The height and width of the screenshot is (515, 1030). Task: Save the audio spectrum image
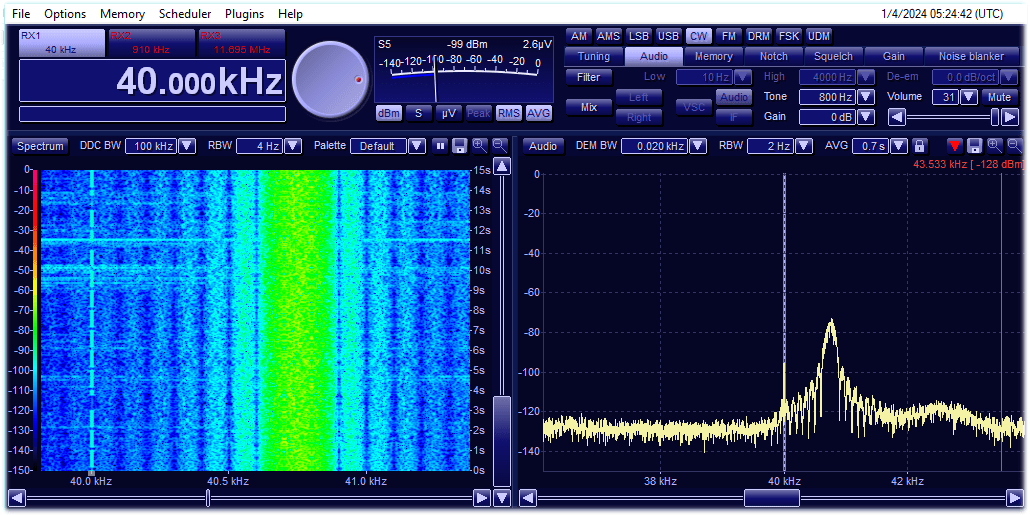tap(975, 146)
